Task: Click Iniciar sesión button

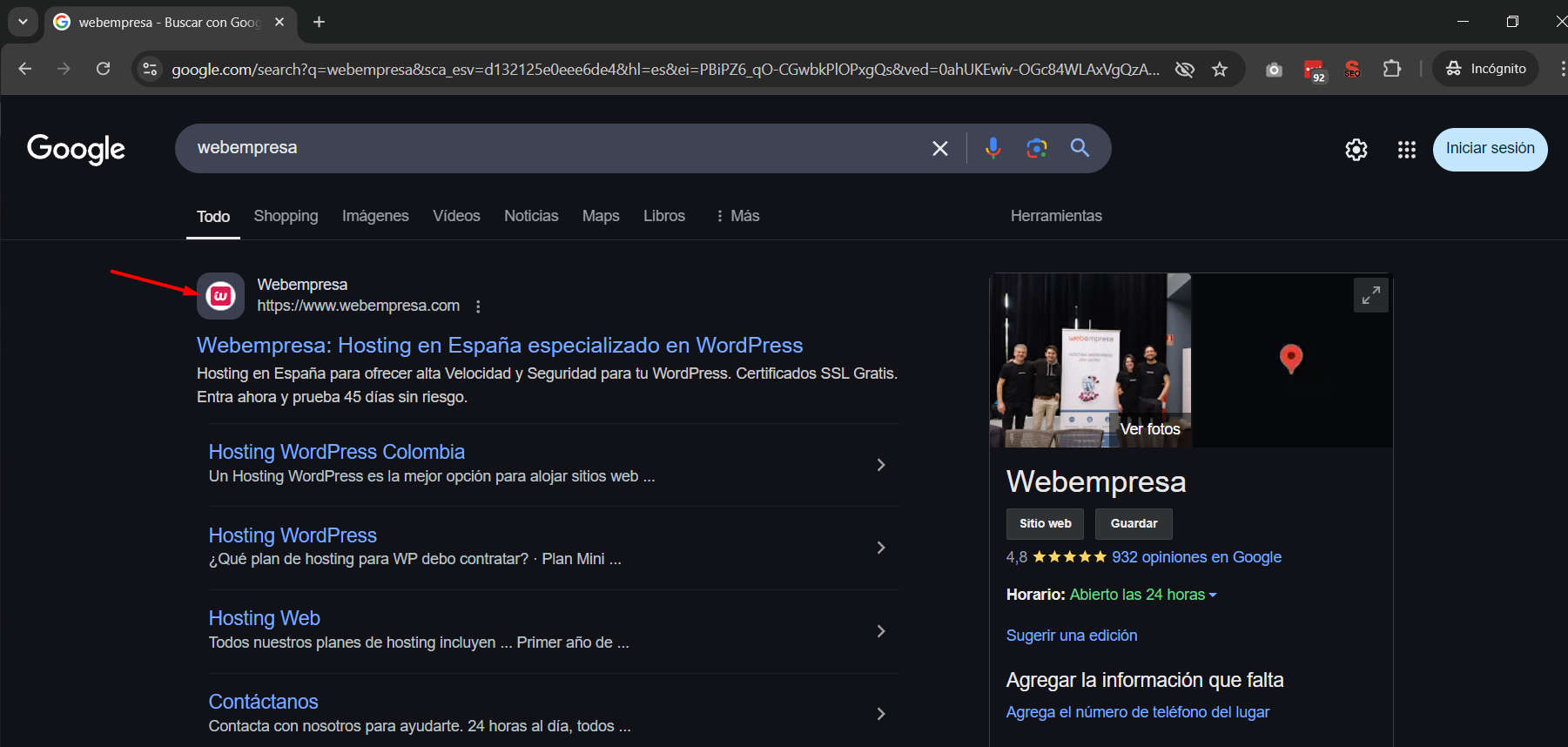Action: click(x=1490, y=149)
